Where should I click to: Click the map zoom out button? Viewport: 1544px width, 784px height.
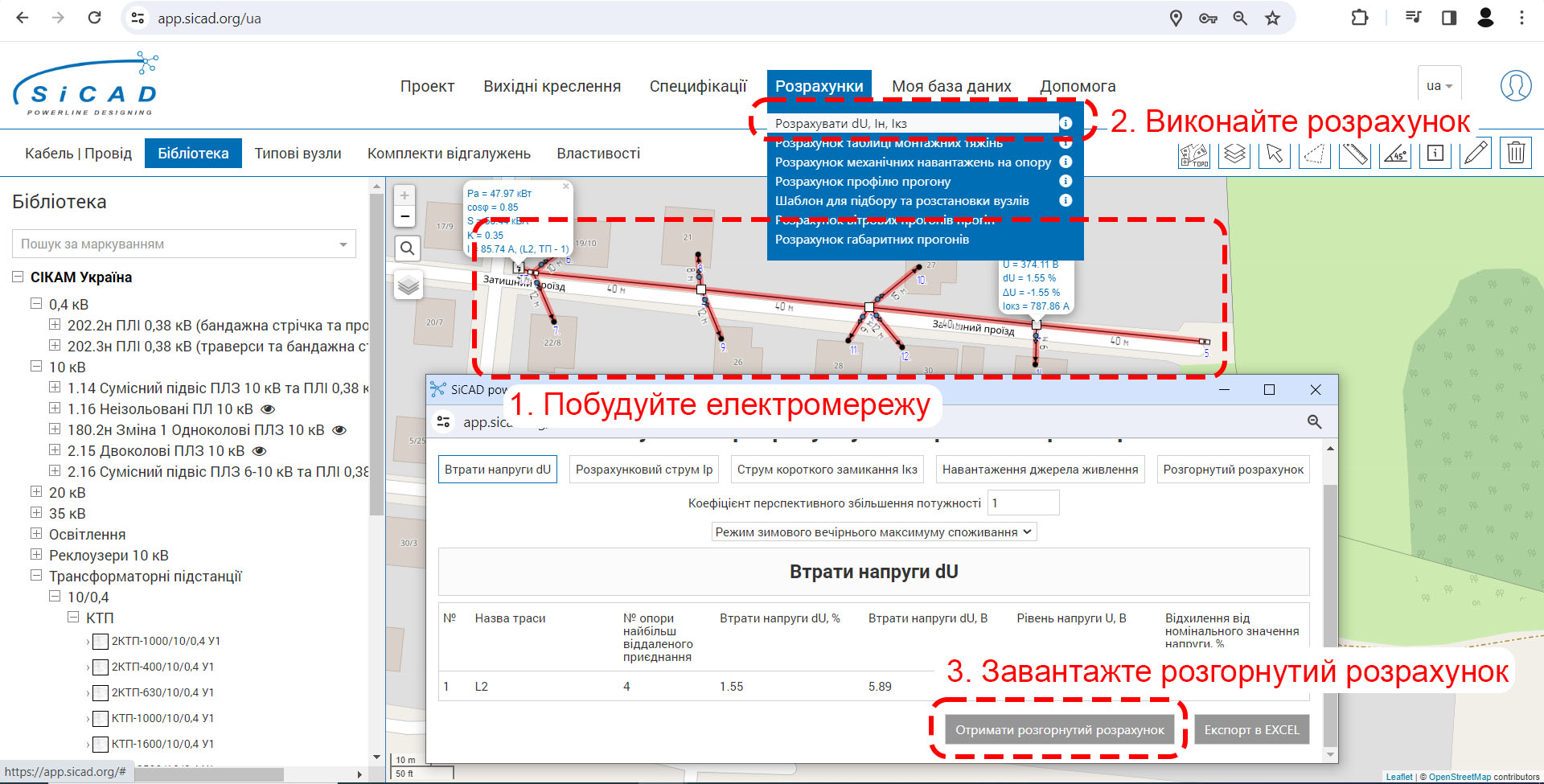tap(404, 216)
